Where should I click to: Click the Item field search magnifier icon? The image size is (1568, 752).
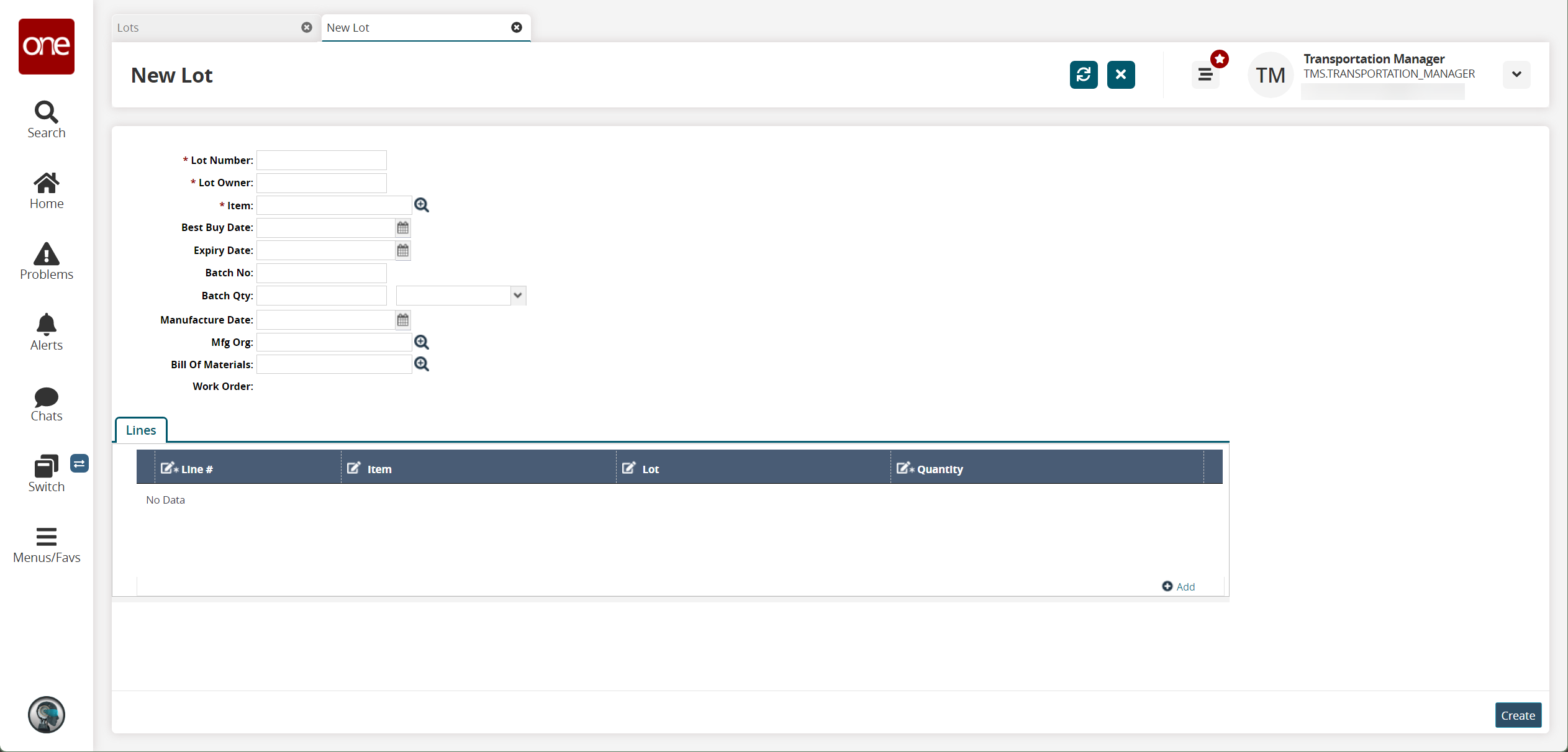click(421, 205)
